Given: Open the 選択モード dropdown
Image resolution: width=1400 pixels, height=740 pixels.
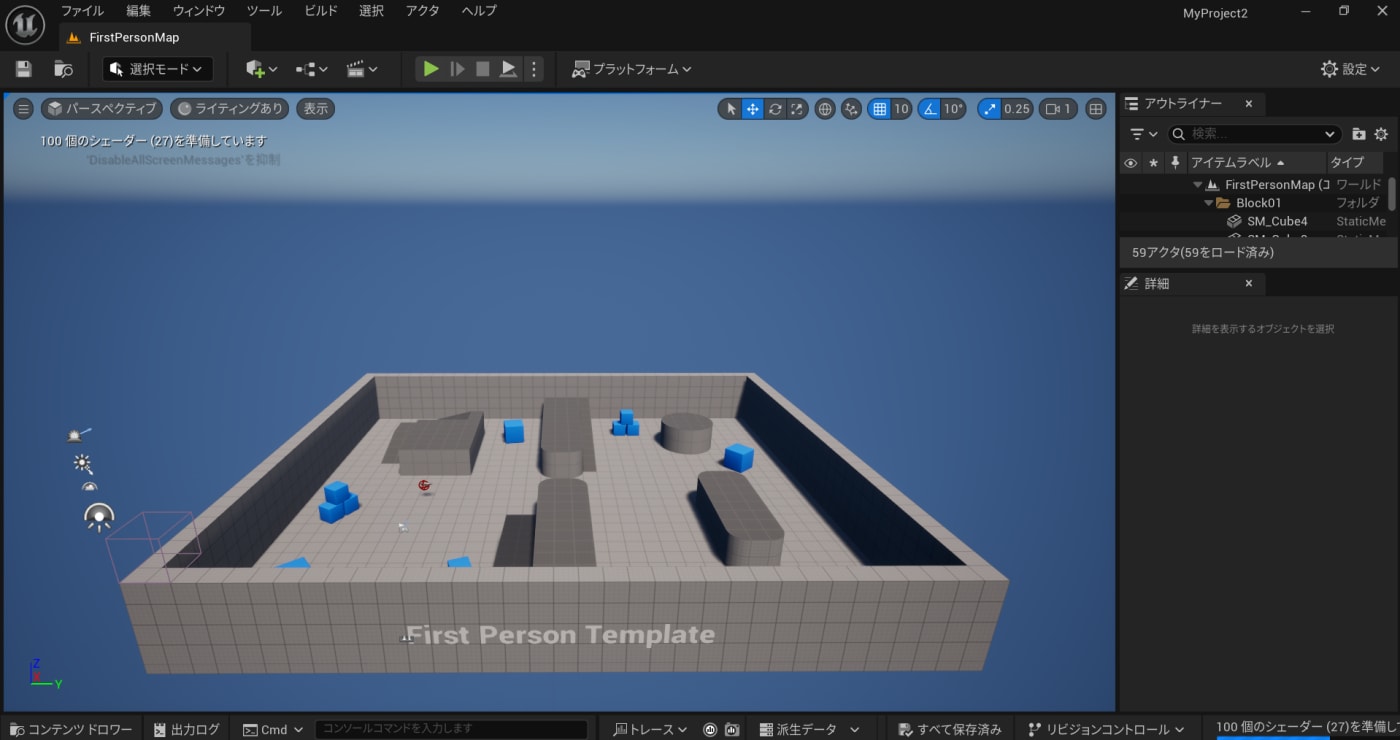Looking at the screenshot, I should point(157,69).
